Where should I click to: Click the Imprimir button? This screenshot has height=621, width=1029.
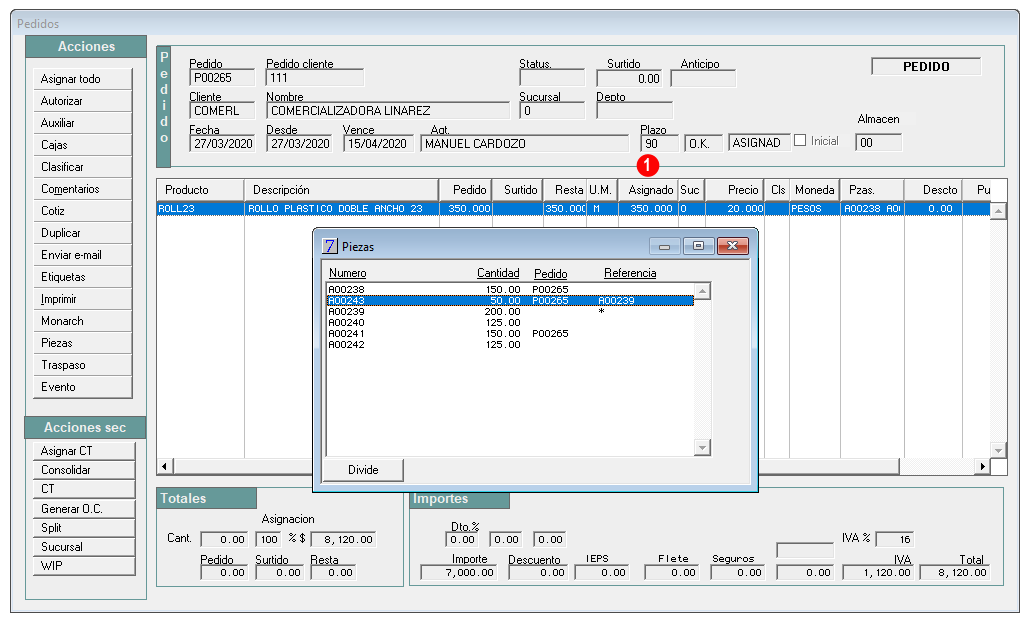(x=83, y=299)
